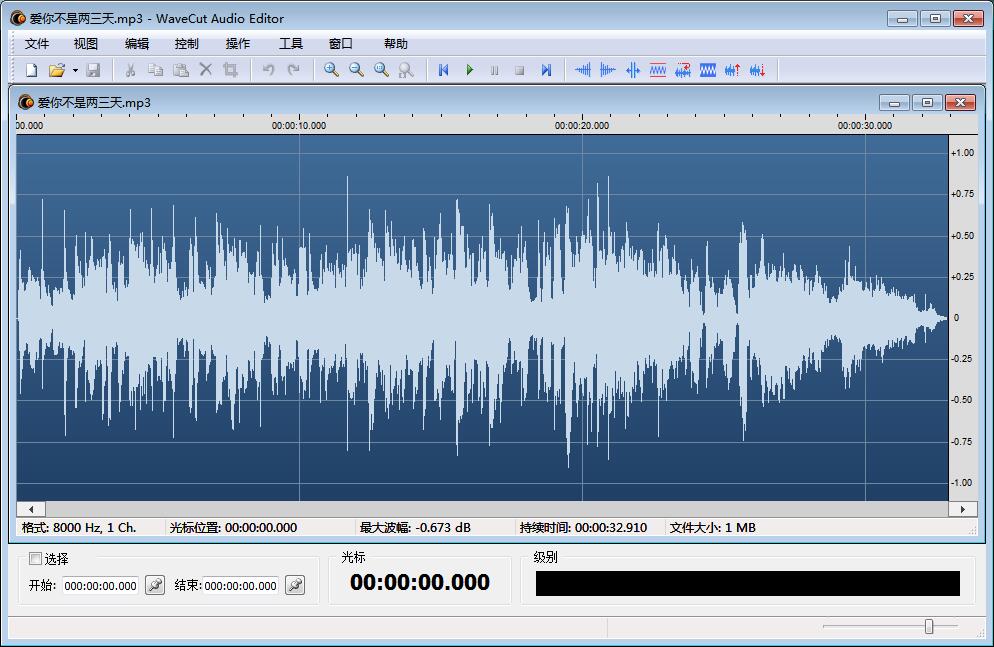Click the +0.50 amplitude scale label
Viewport: 994px width, 647px height.
962,235
